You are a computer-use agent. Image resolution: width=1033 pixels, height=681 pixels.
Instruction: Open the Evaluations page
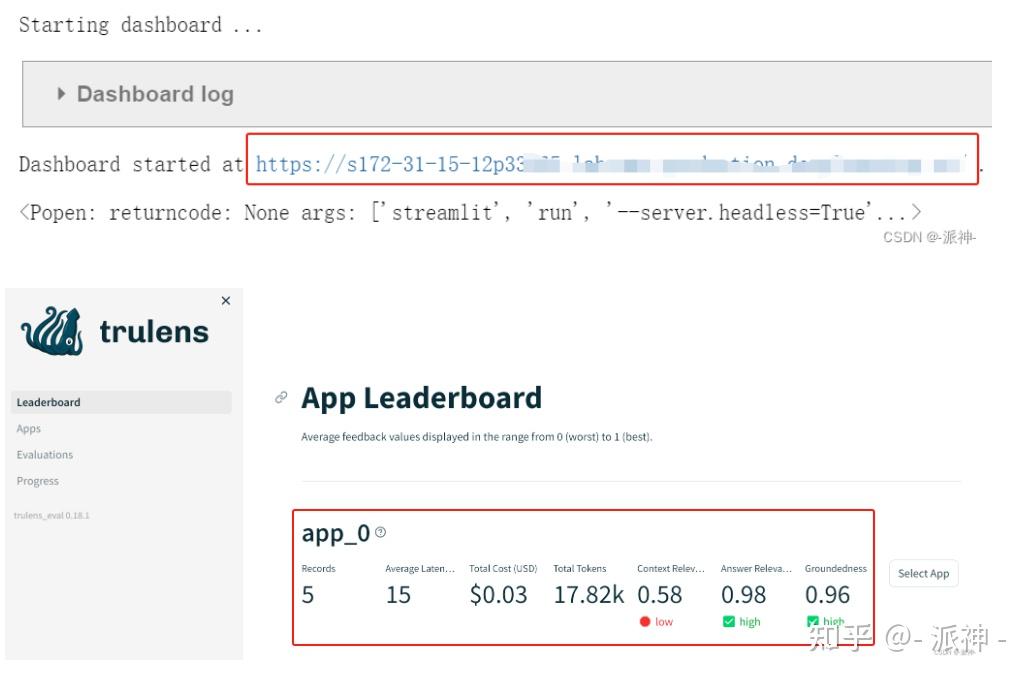[45, 455]
